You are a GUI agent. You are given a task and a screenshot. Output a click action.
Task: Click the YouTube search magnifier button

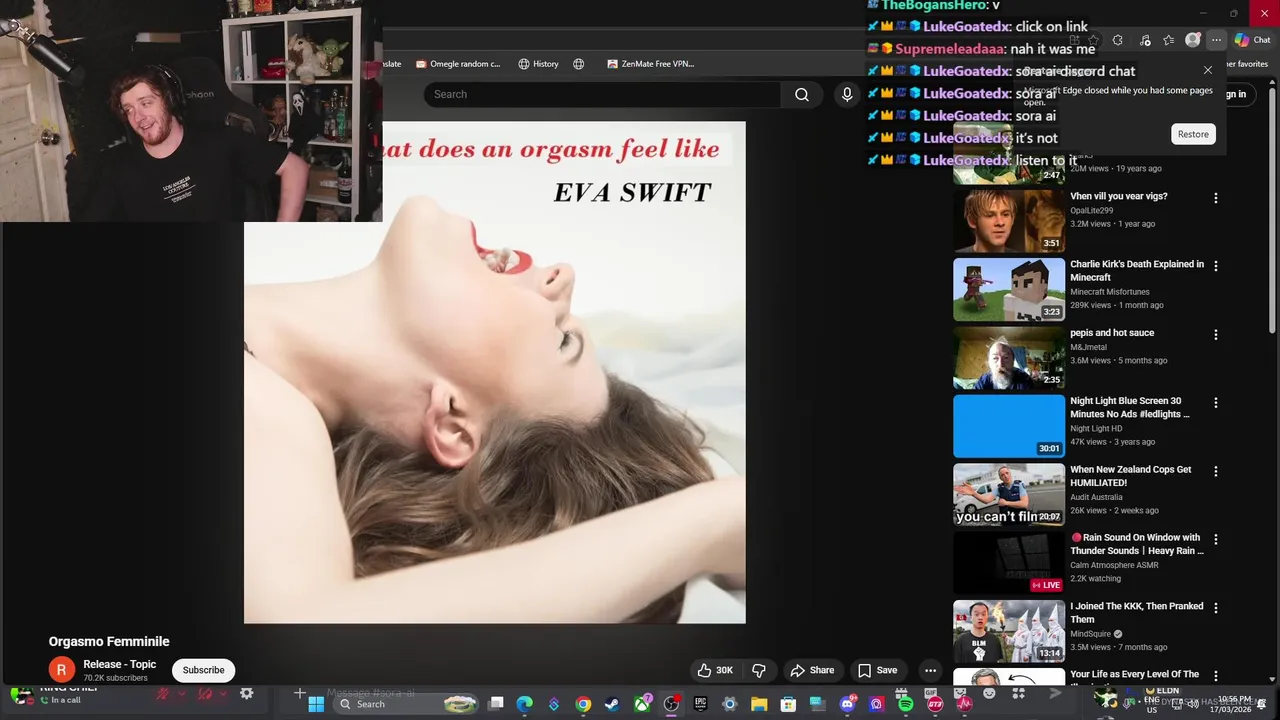tap(802, 94)
